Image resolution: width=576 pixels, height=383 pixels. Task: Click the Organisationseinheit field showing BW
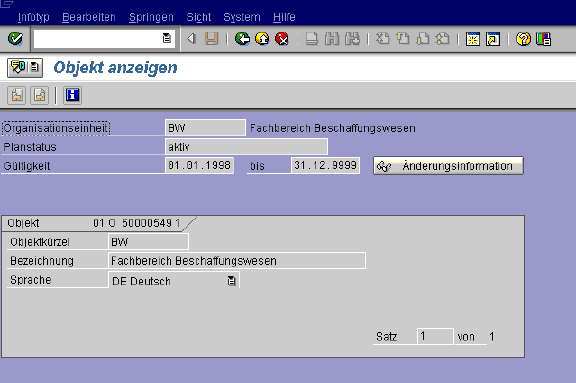[205, 128]
